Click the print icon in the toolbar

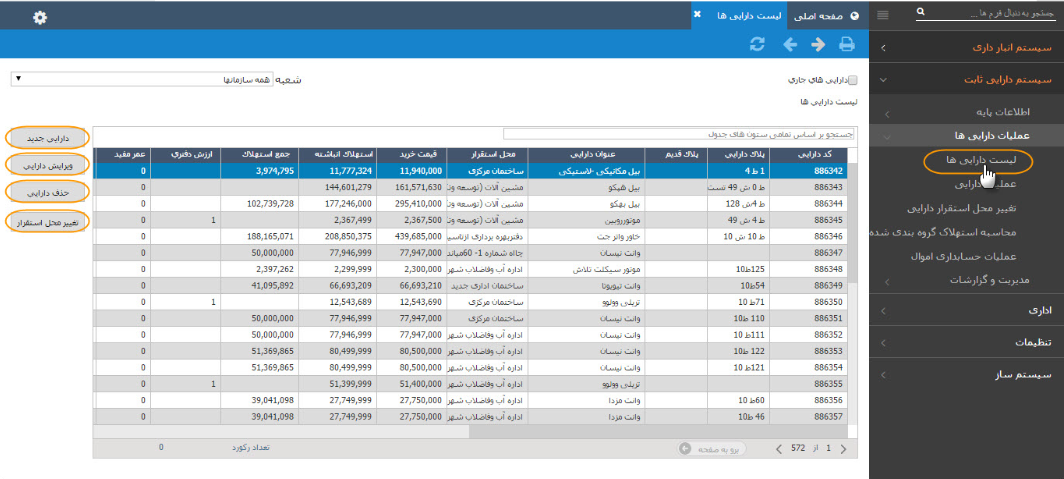847,44
